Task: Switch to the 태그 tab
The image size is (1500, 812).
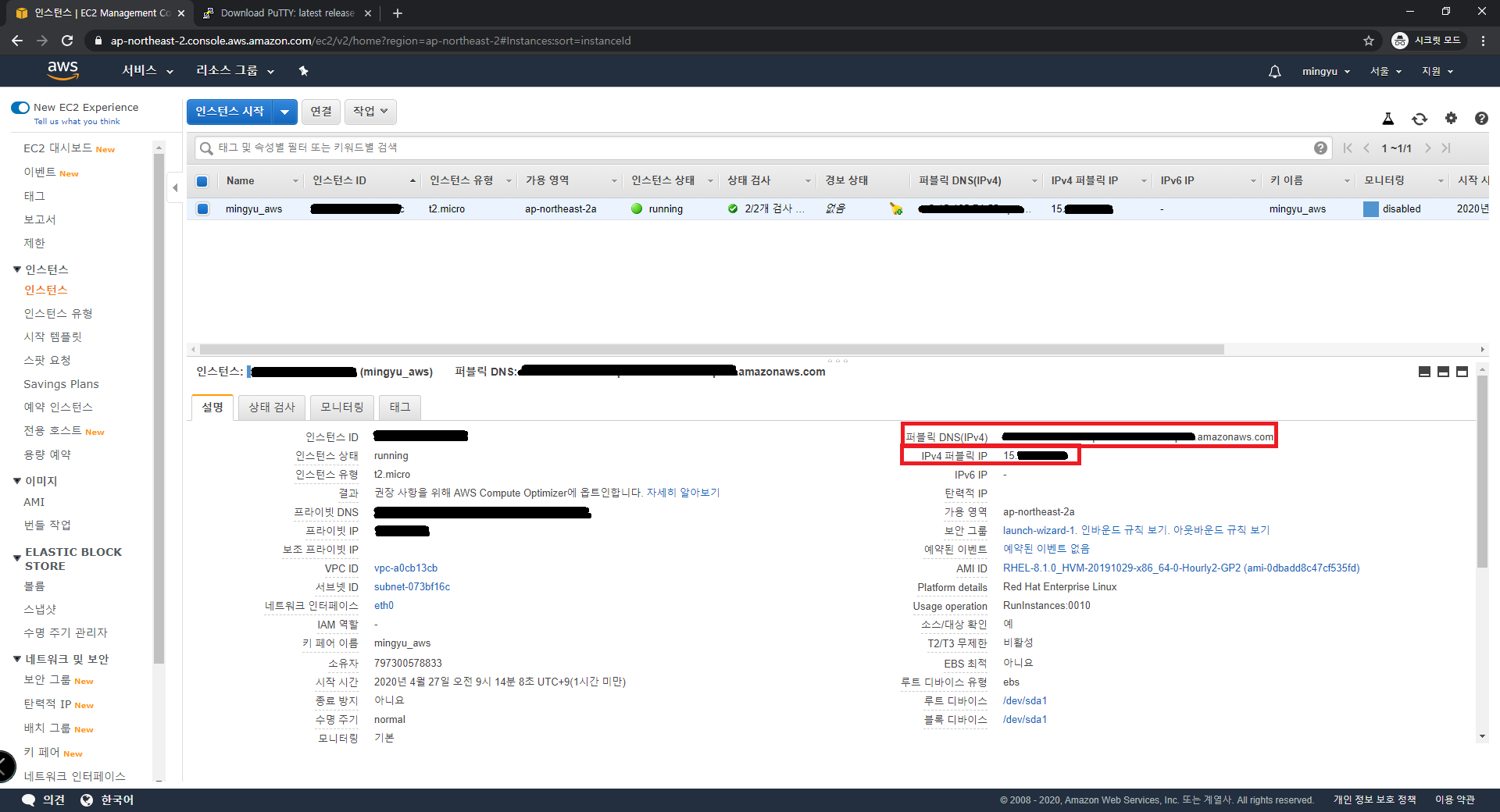Action: [400, 408]
